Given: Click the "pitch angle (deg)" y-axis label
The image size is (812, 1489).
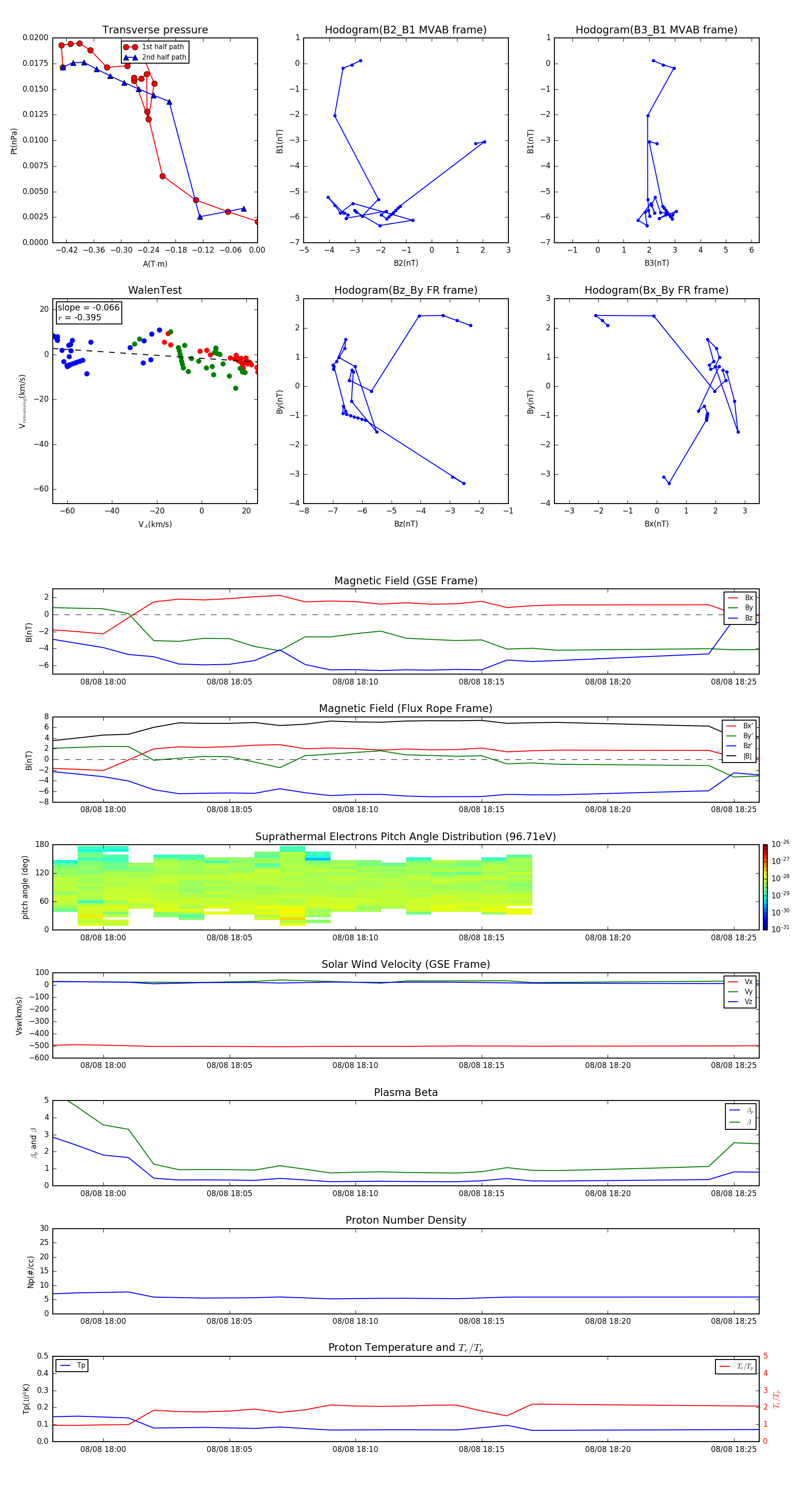Looking at the screenshot, I should click(x=25, y=887).
